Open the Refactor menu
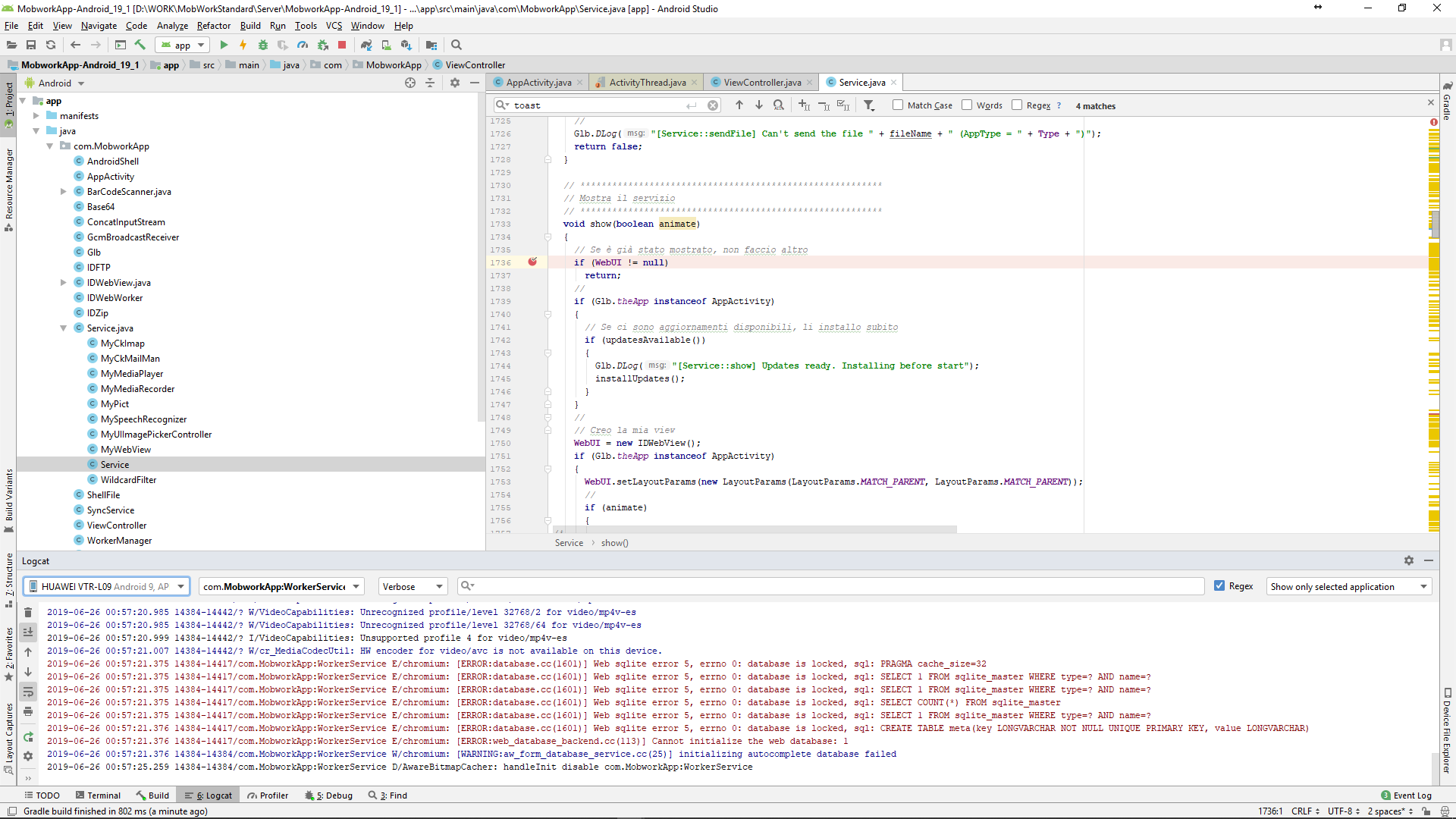Image resolution: width=1456 pixels, height=819 pixels. (214, 26)
